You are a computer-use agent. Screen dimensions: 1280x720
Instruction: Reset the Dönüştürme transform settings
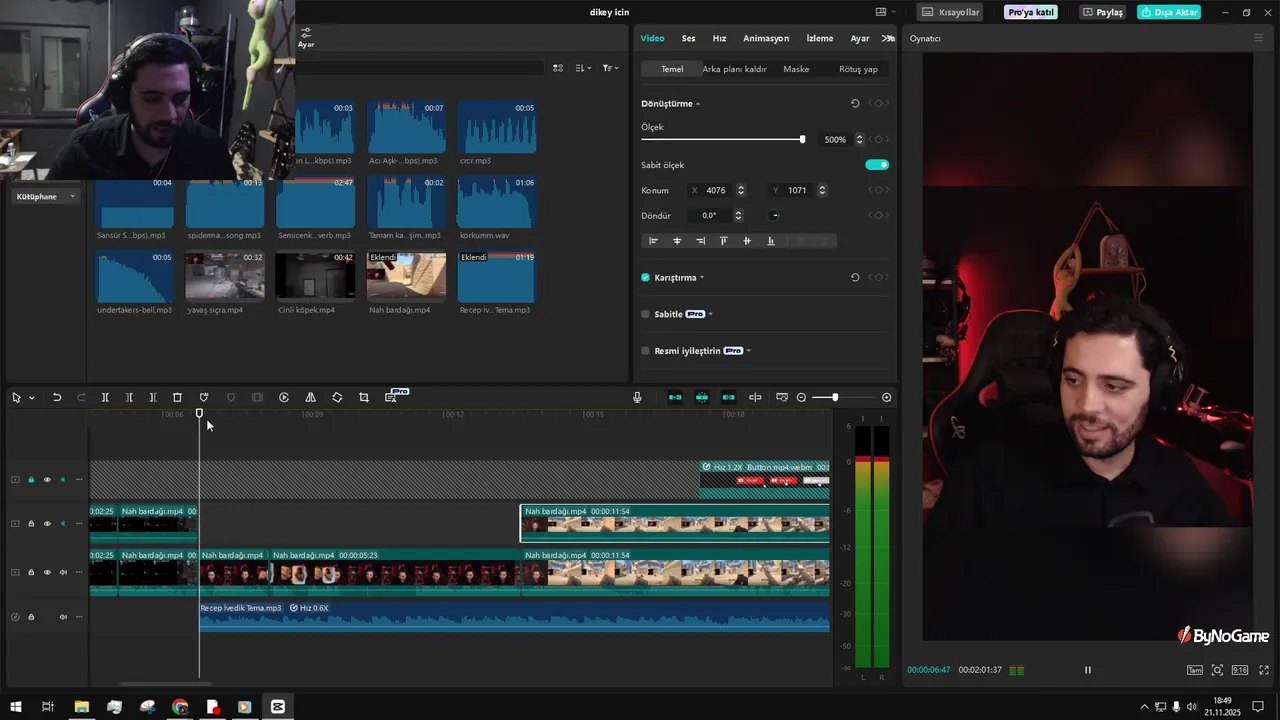tap(855, 103)
